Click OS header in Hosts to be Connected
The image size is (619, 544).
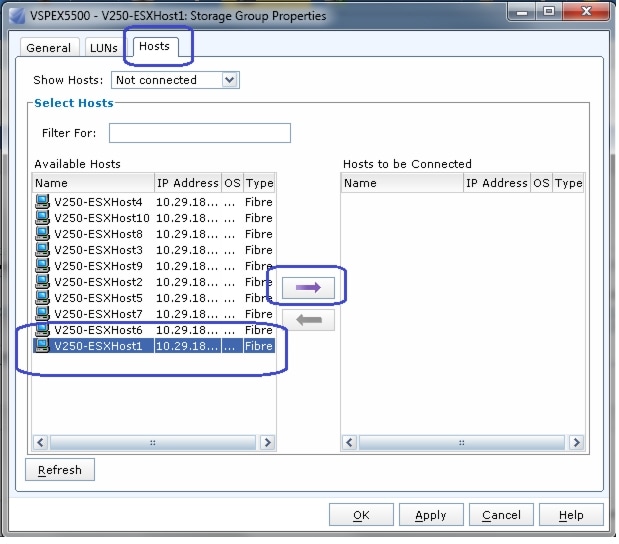point(541,183)
